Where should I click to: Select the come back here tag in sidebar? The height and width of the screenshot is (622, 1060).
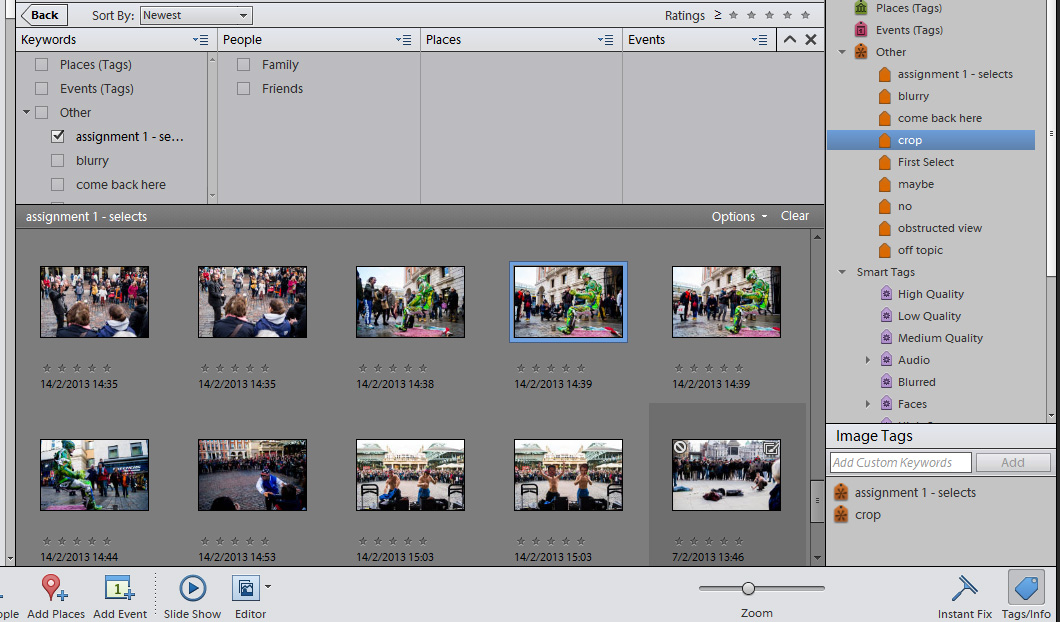(x=940, y=118)
